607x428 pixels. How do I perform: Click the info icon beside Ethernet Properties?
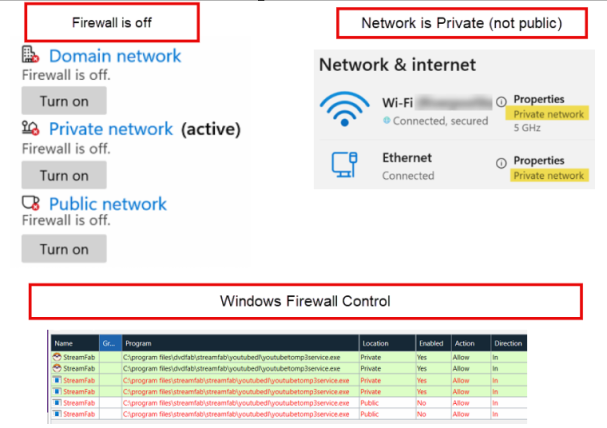500,161
